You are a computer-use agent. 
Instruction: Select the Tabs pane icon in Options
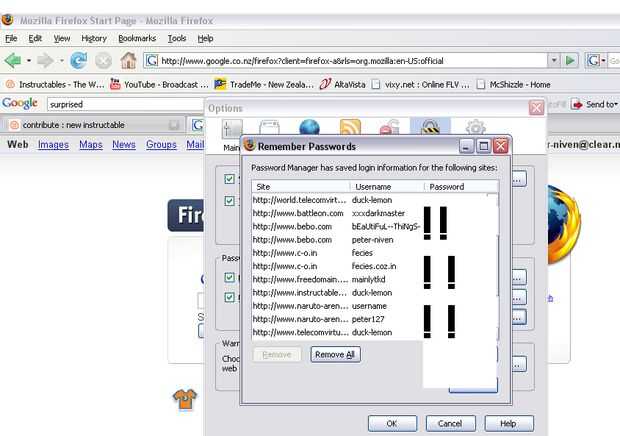coord(269,128)
